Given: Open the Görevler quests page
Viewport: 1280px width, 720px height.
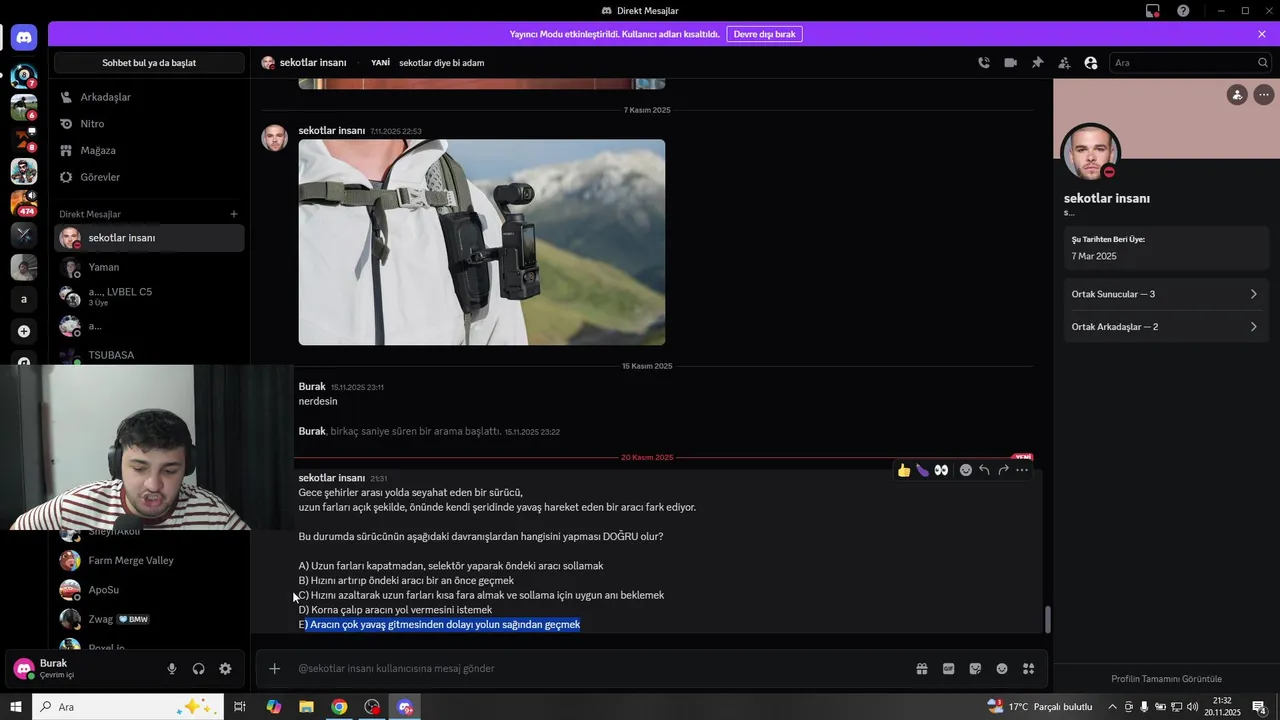Looking at the screenshot, I should (149, 177).
